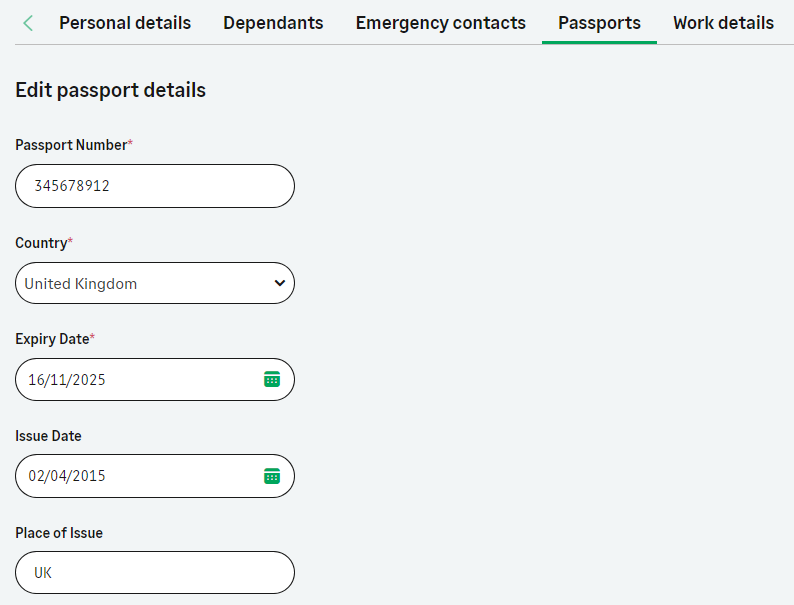Click the Expiry Date field label
This screenshot has height=605, width=794.
(52, 339)
